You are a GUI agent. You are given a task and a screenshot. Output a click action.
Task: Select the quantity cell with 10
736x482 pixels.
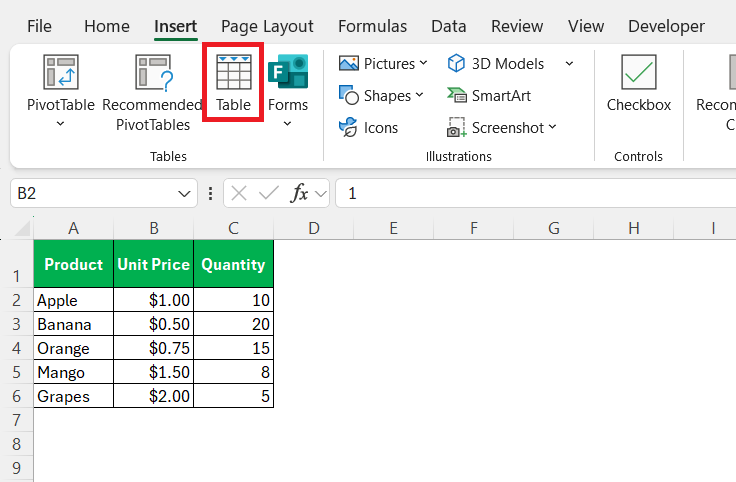tap(233, 300)
